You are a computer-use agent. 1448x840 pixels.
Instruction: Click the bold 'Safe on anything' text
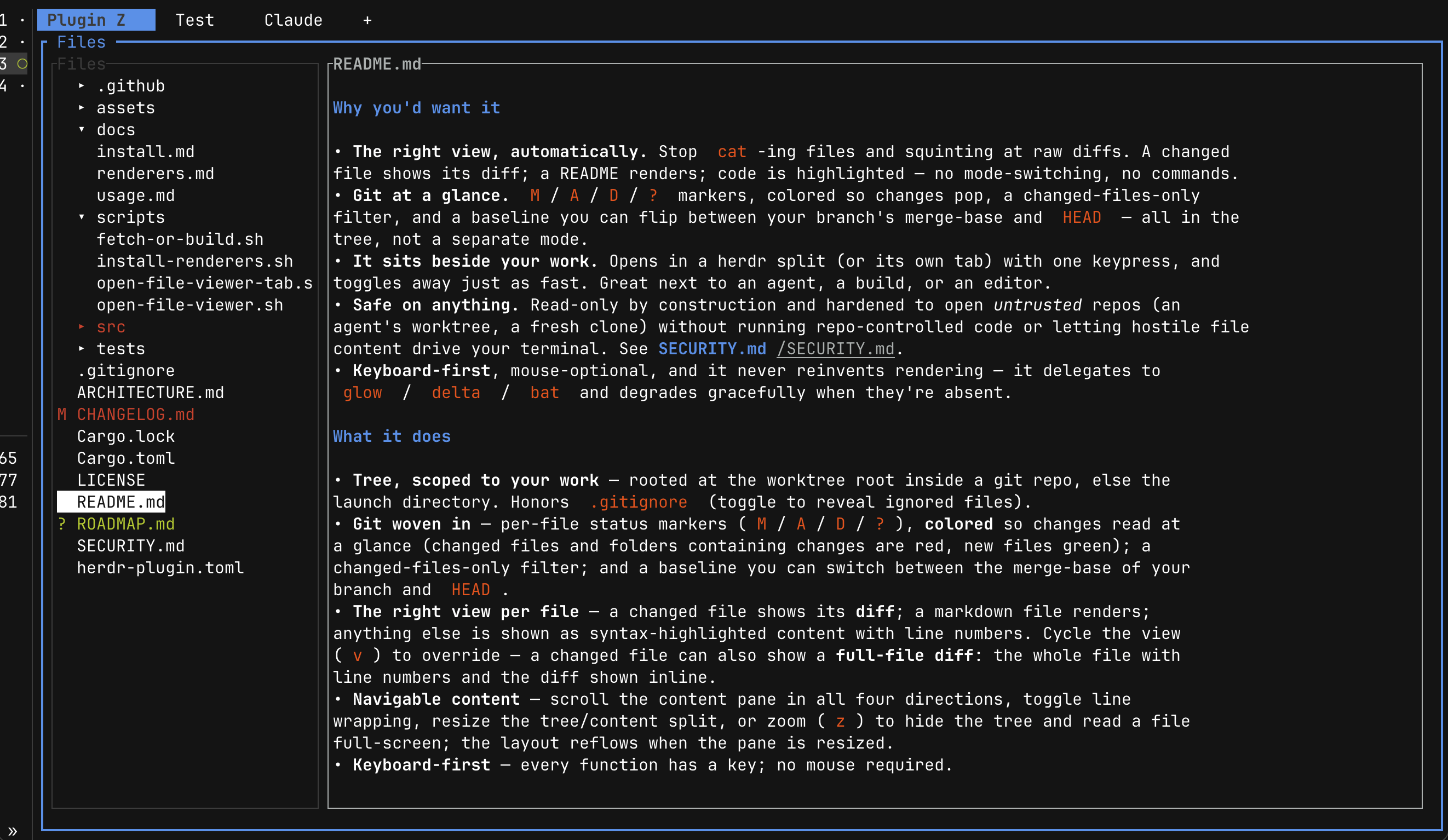(x=431, y=304)
